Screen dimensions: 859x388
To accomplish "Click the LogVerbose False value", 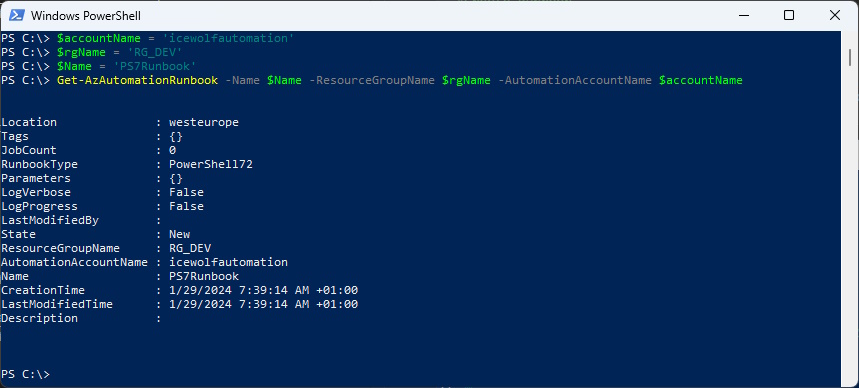I will (x=186, y=192).
